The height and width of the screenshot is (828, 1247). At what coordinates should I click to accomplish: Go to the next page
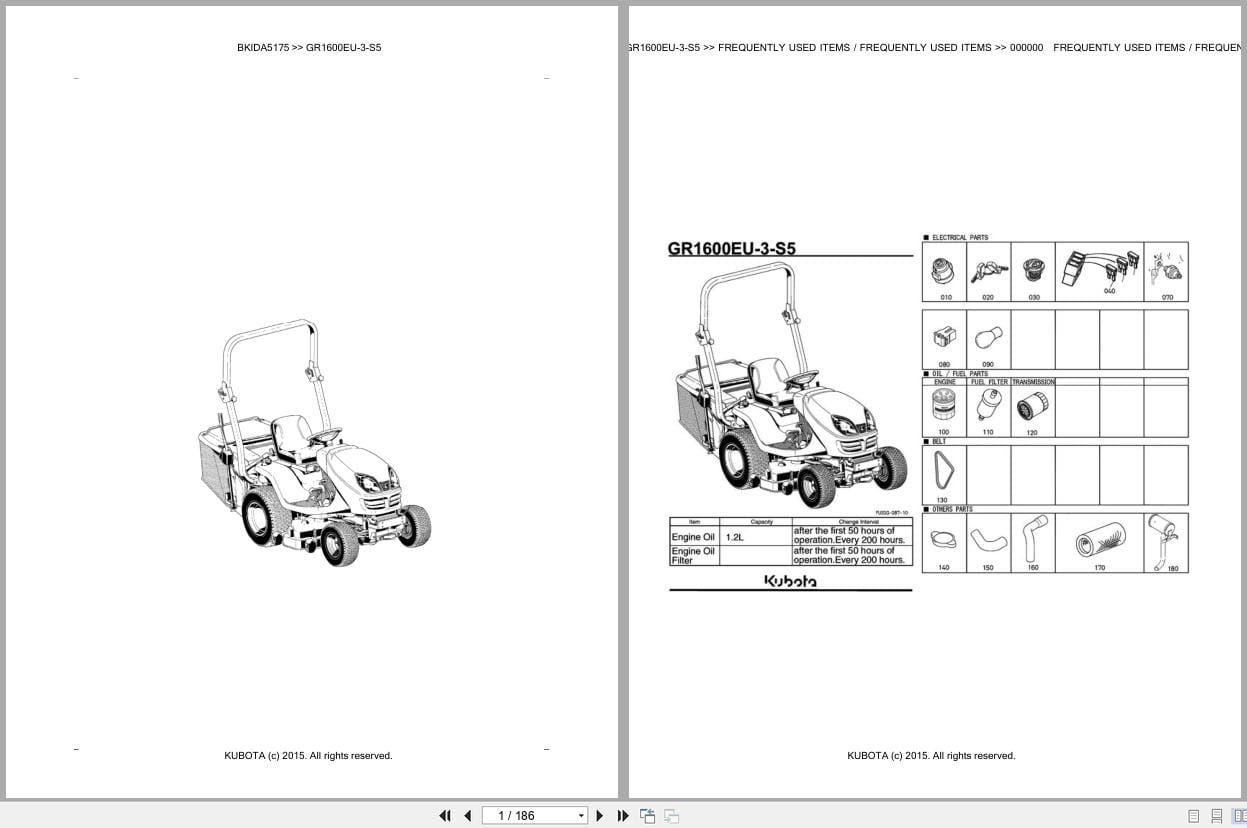pos(600,816)
